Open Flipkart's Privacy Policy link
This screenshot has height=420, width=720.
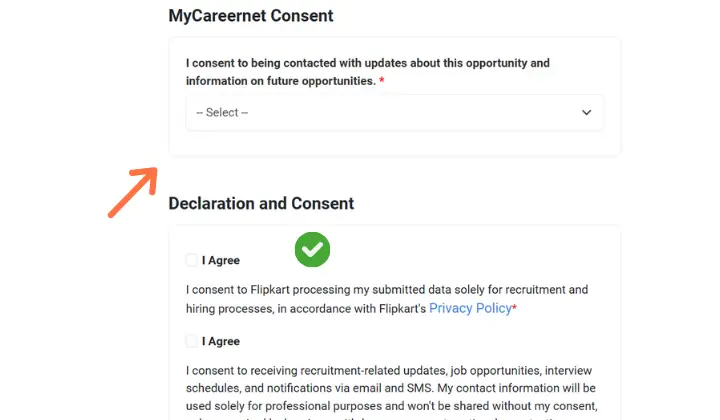click(x=470, y=308)
